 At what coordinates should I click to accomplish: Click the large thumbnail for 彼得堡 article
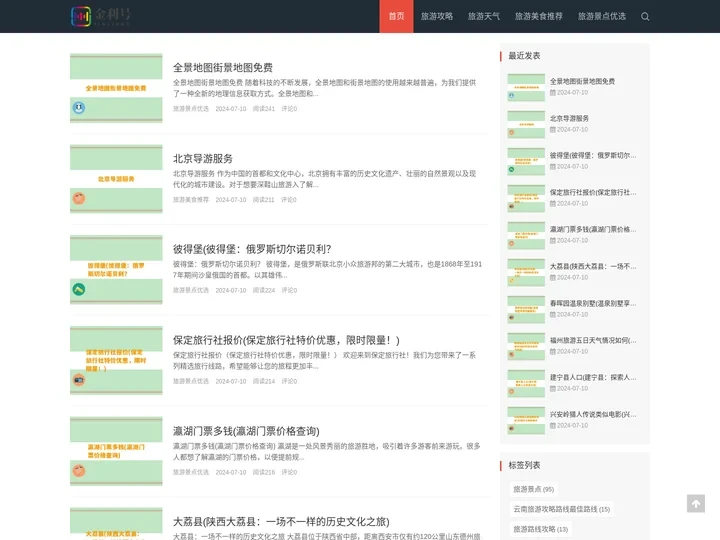coord(116,270)
